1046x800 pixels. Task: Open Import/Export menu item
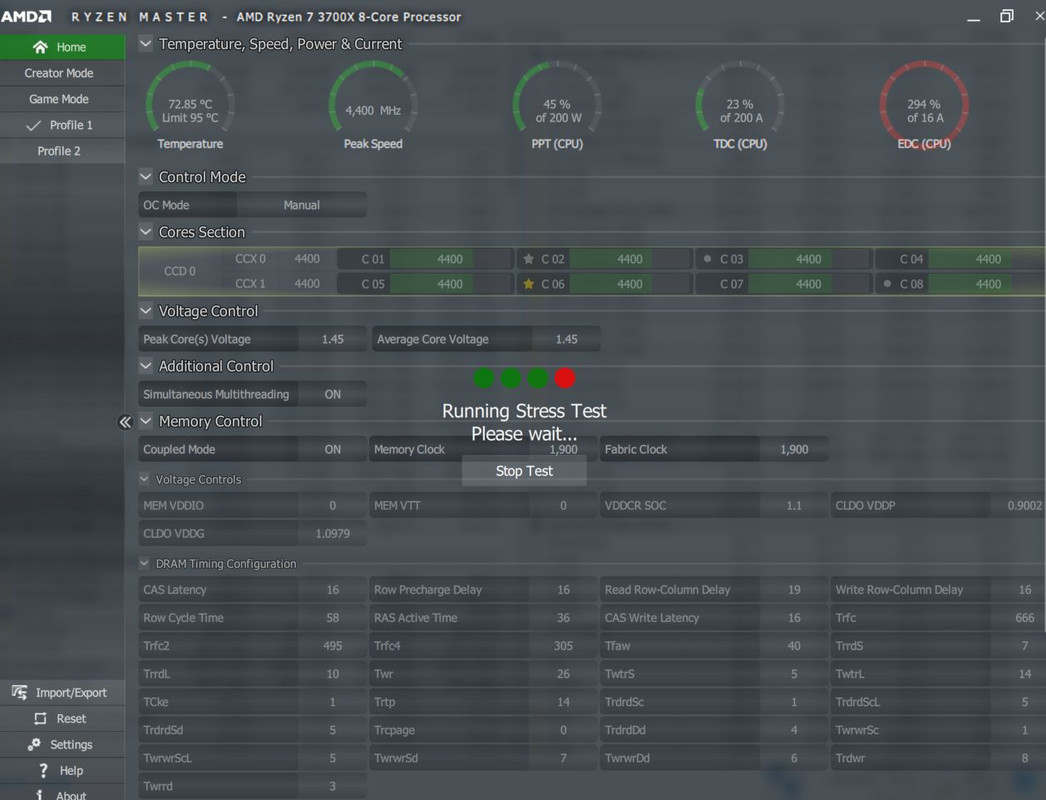[63, 693]
